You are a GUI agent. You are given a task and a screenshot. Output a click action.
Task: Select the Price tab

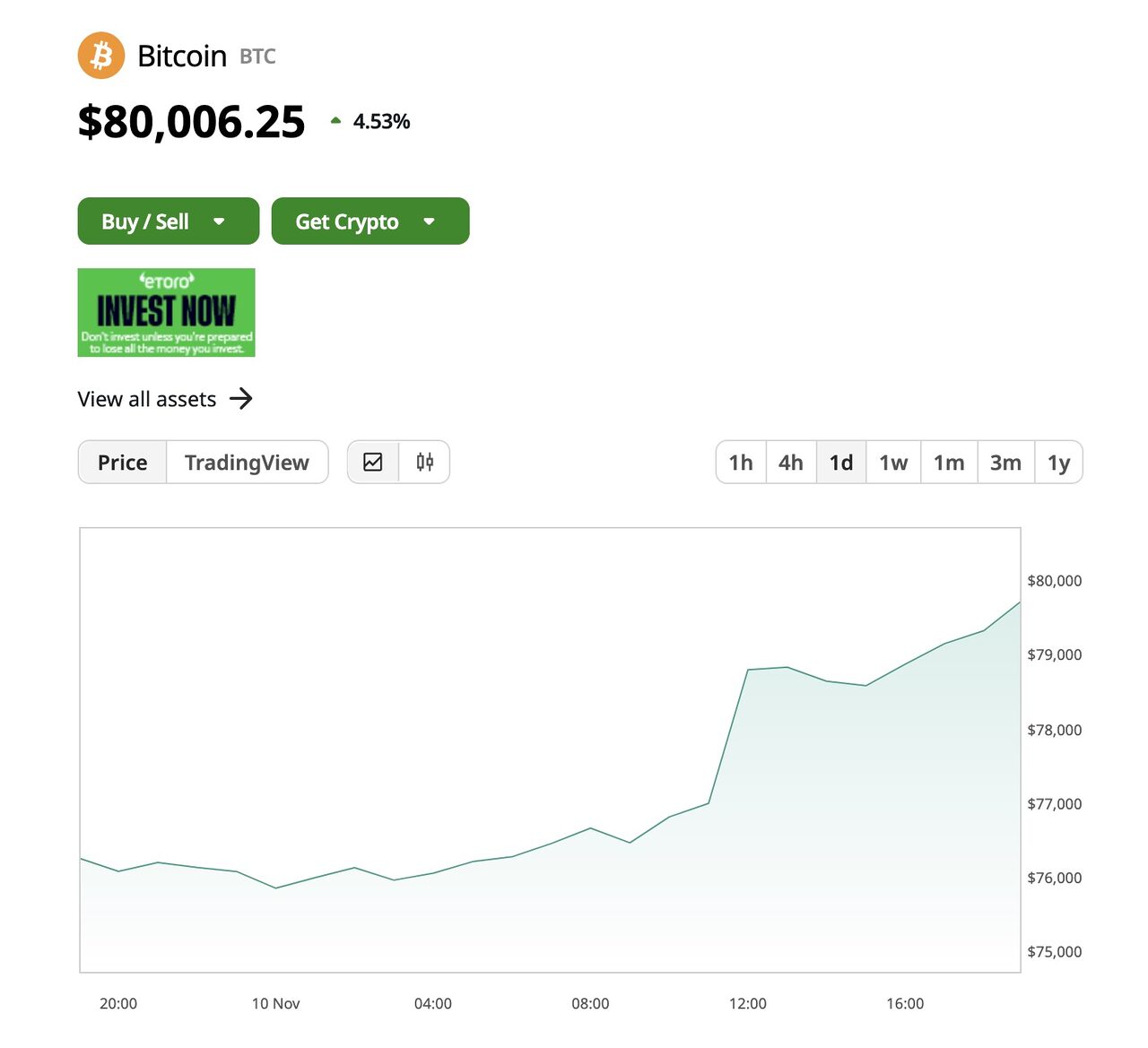click(123, 463)
